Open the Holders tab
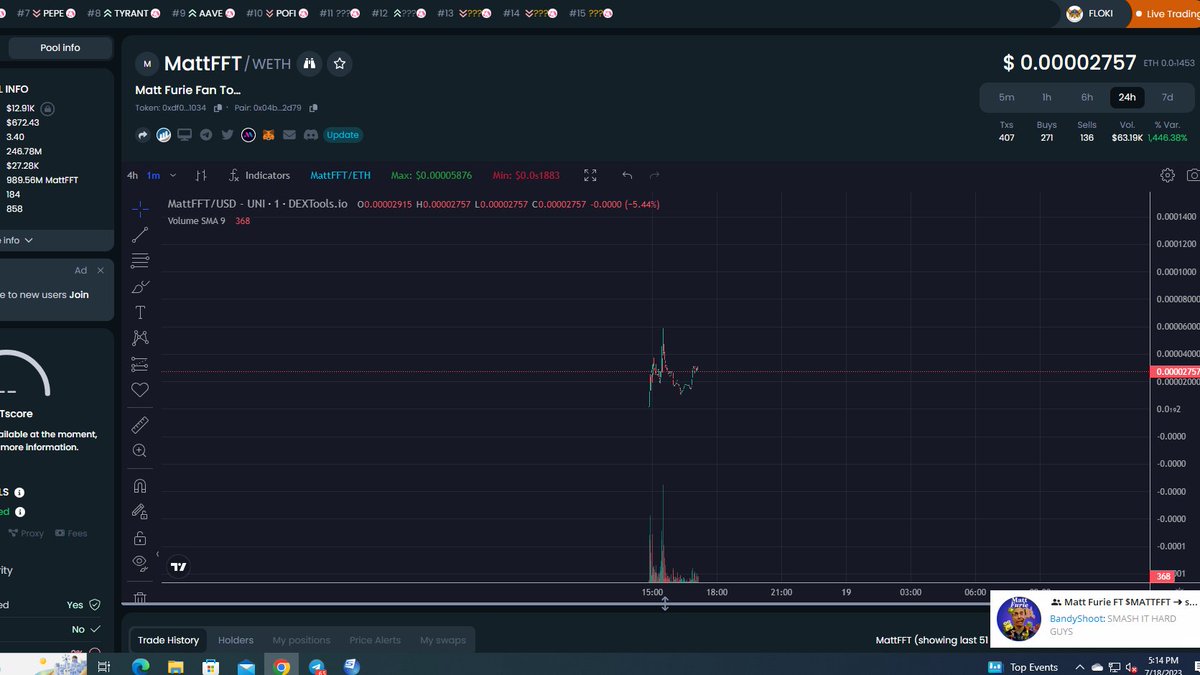 pyautogui.click(x=236, y=640)
